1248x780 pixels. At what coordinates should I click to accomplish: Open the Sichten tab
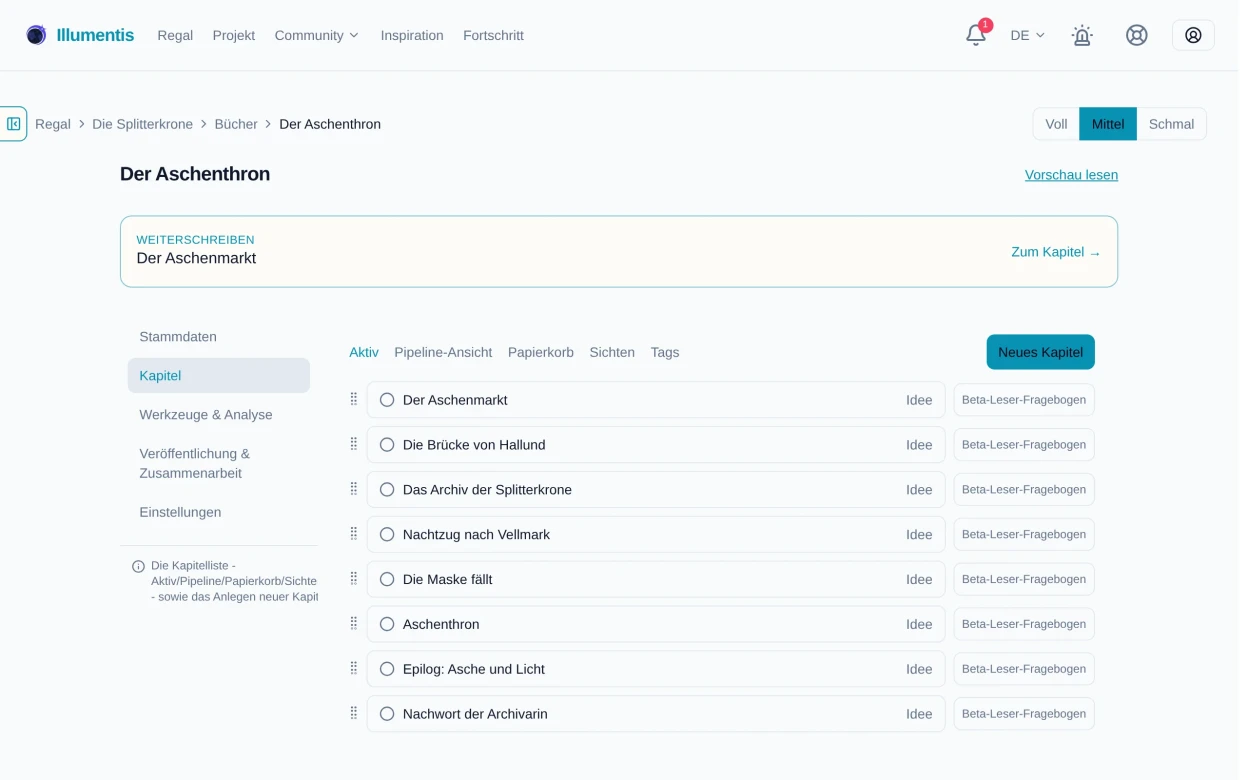tap(612, 352)
